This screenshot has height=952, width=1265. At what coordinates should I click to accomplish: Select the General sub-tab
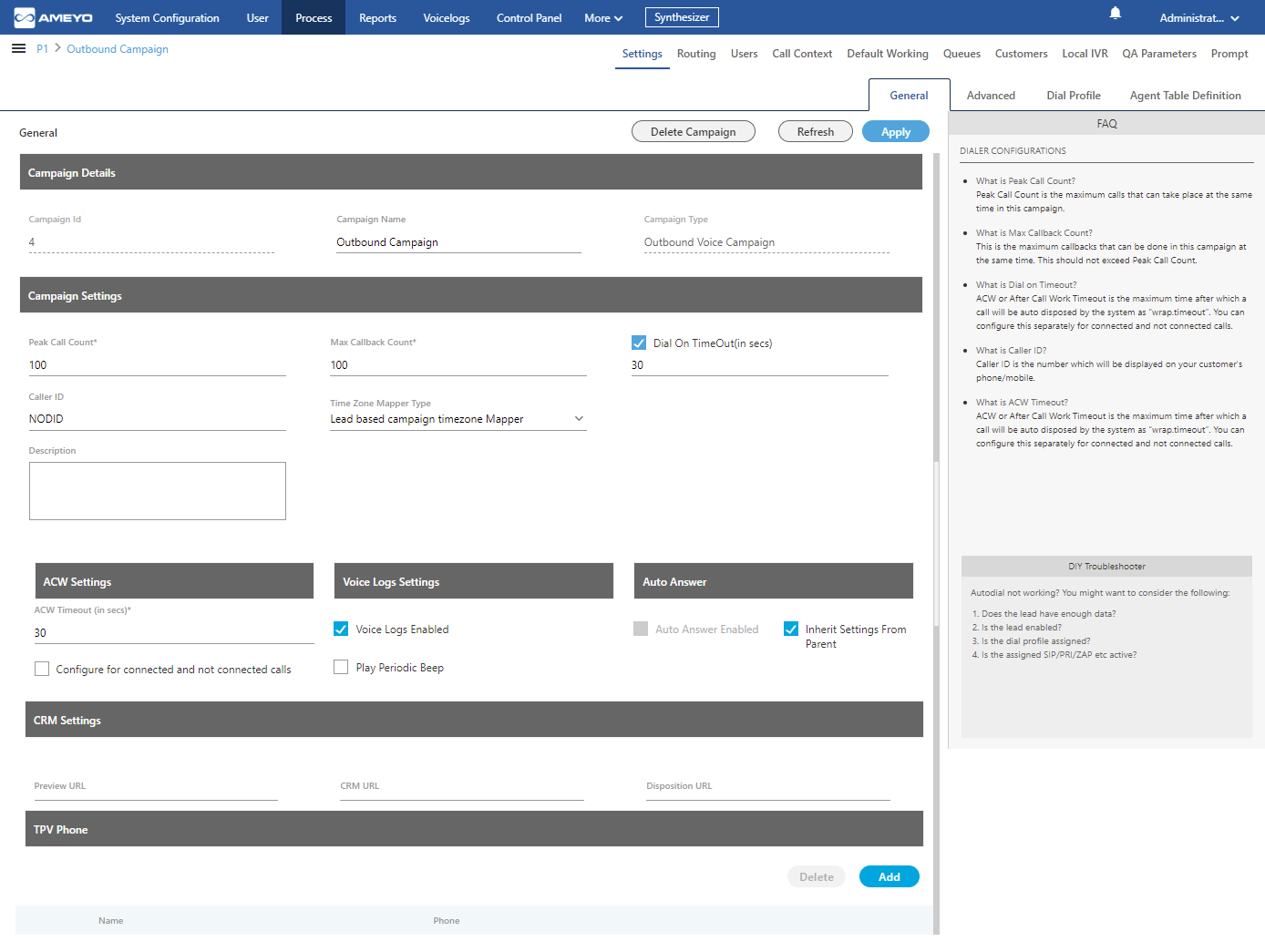[x=909, y=95]
